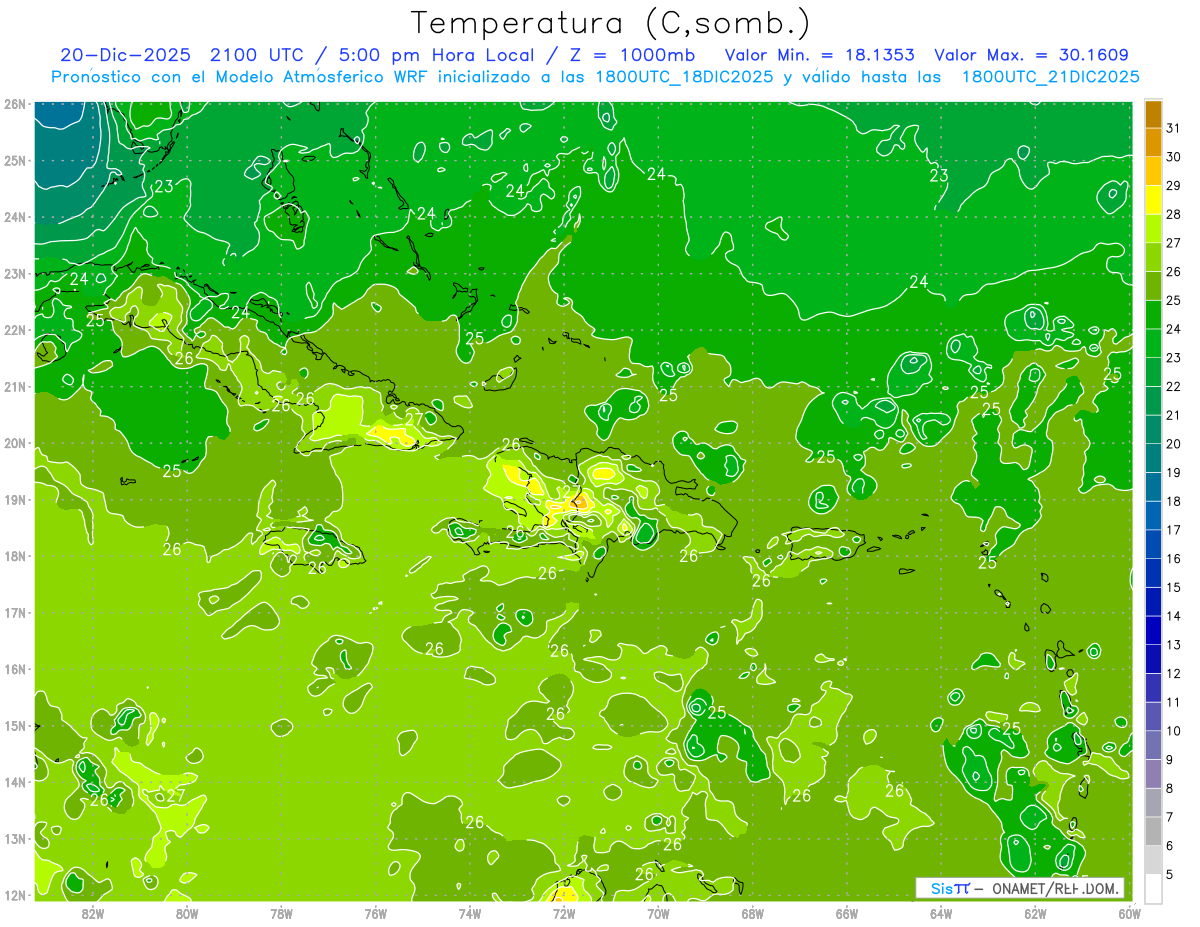The width and height of the screenshot is (1200, 927).
Task: Click the legend value 30
Action: click(1173, 157)
